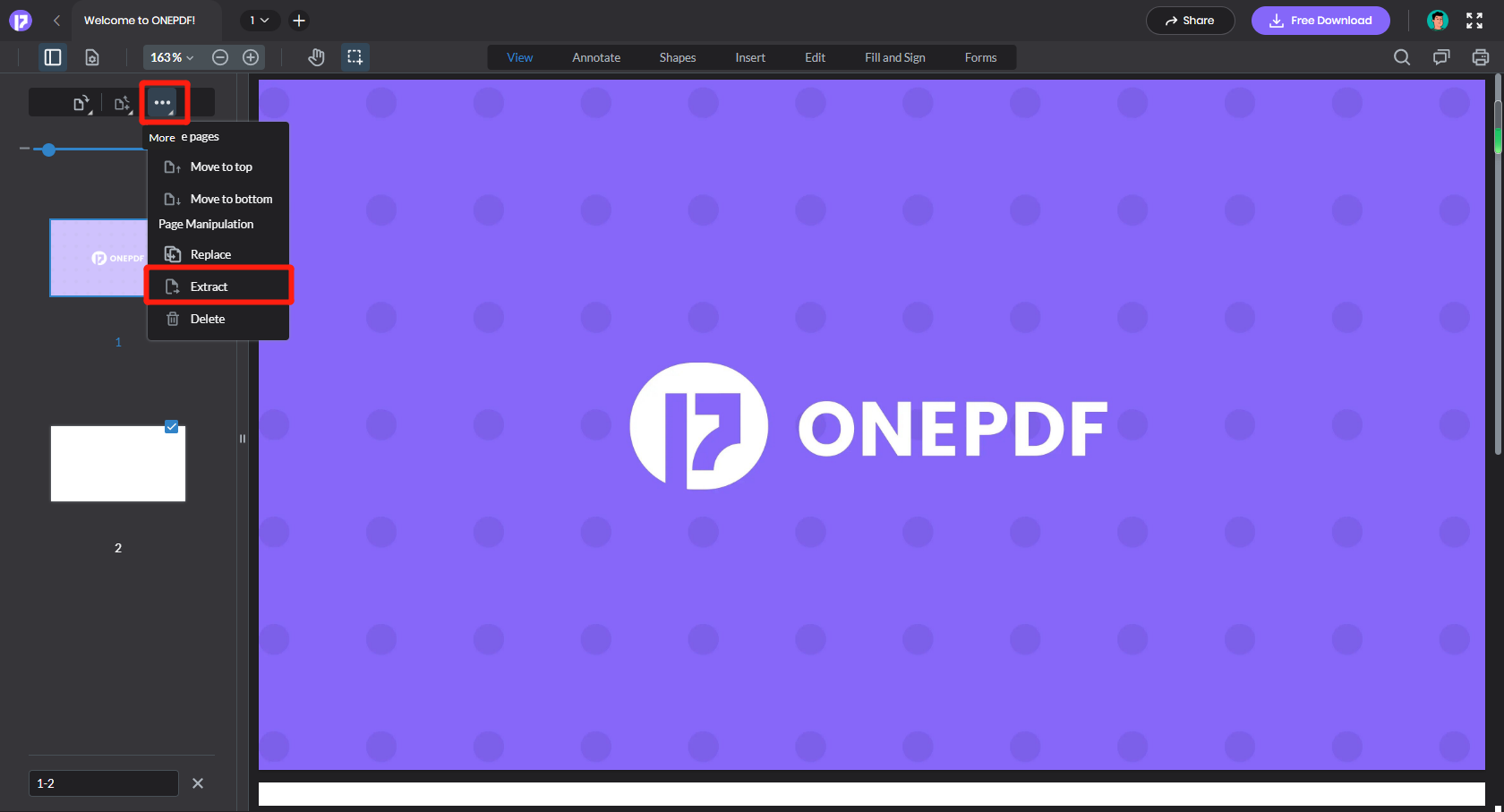The height and width of the screenshot is (812, 1504).
Task: Switch to the Edit tab
Action: [815, 57]
